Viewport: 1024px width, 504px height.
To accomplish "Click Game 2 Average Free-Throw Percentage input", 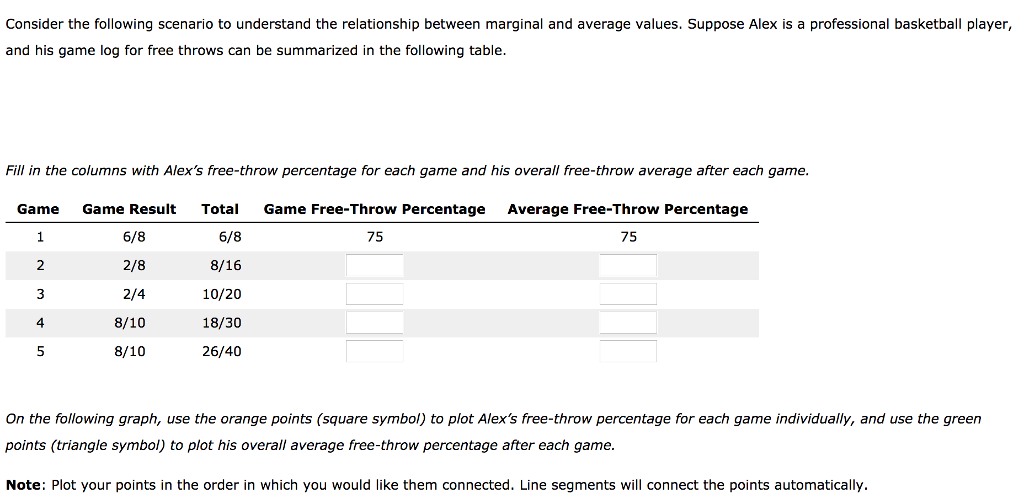I will 628,266.
